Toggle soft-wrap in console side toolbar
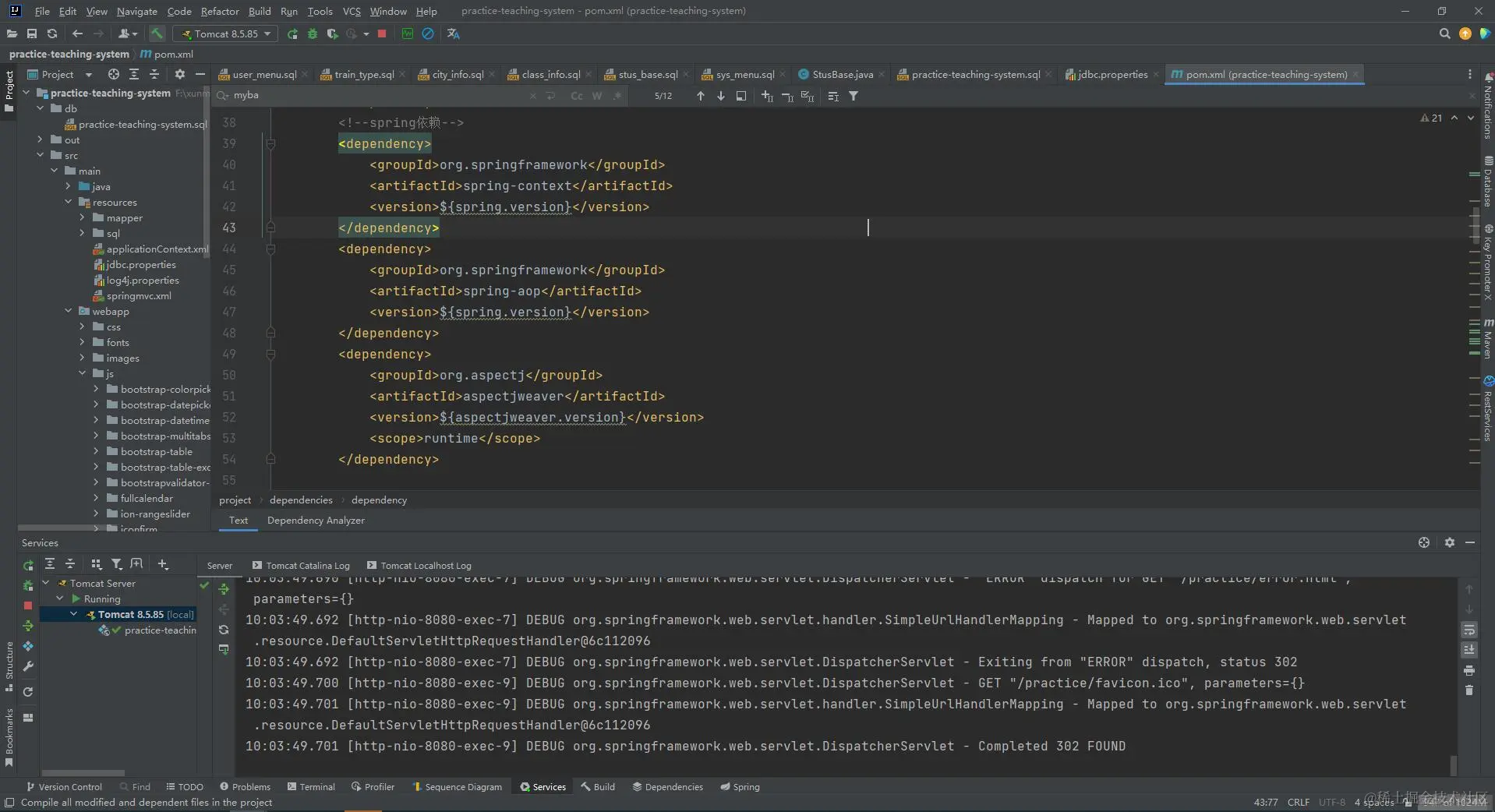The image size is (1495, 812). (x=1469, y=630)
